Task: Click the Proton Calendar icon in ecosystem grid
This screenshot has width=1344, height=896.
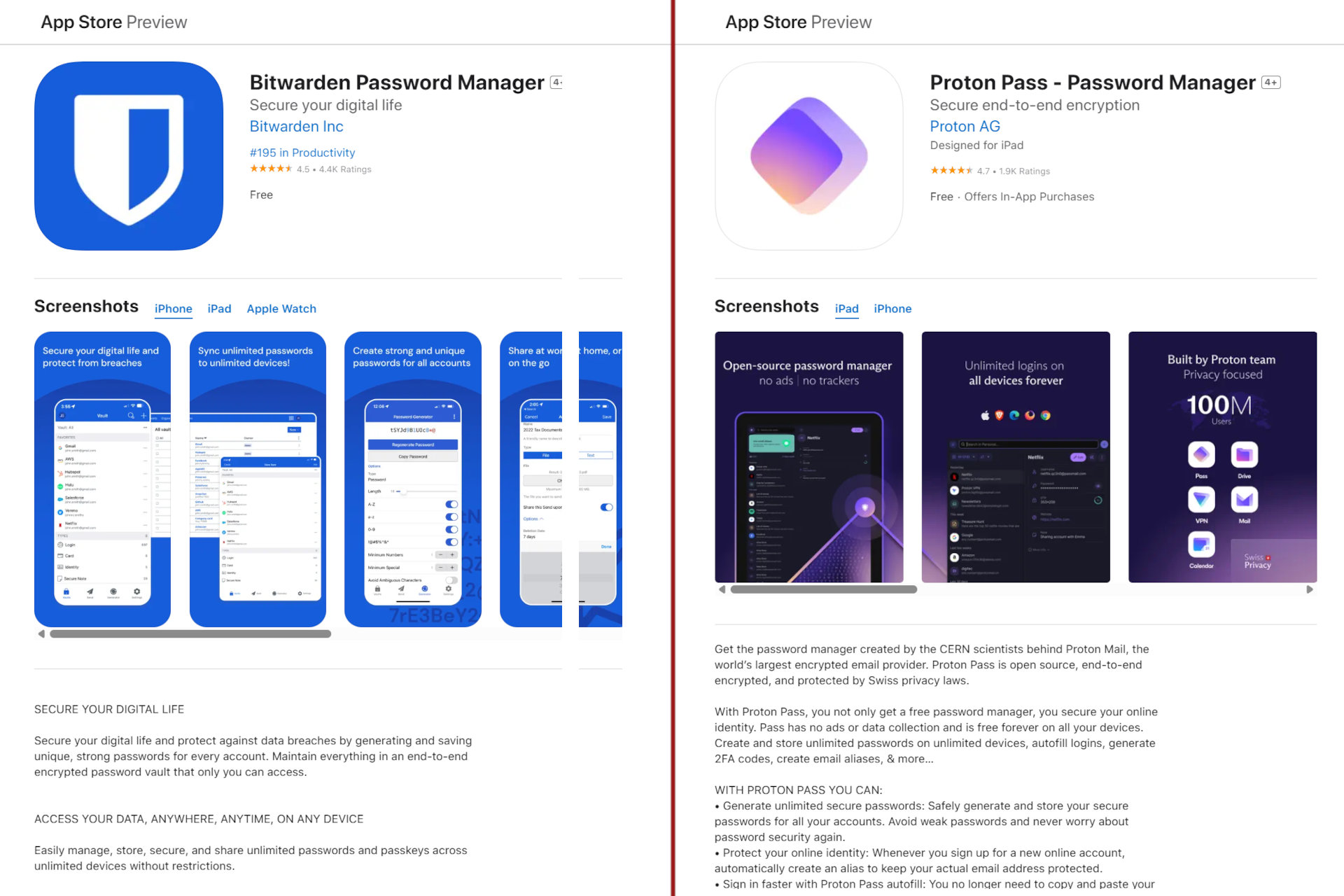Action: (x=1201, y=549)
